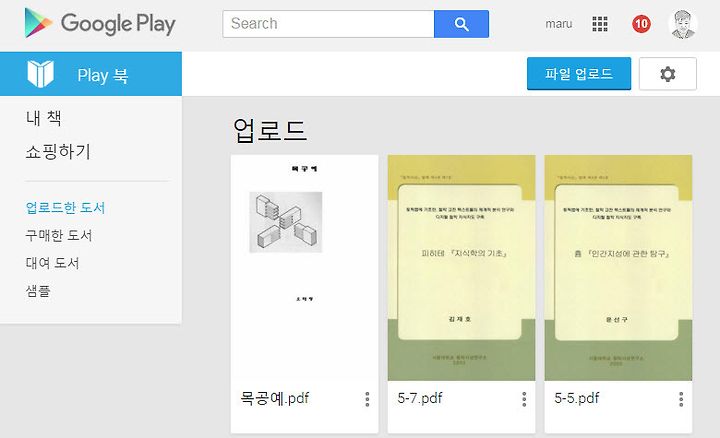Open the 목공예.pdf cover thumbnail

point(304,268)
